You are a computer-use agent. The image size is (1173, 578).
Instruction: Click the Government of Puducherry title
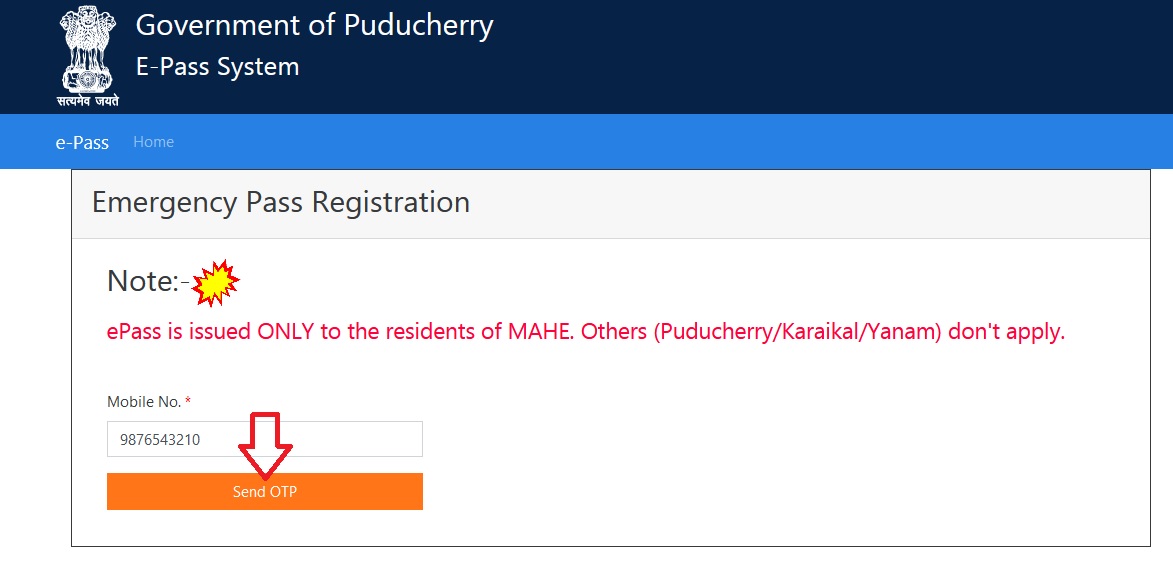pos(314,25)
